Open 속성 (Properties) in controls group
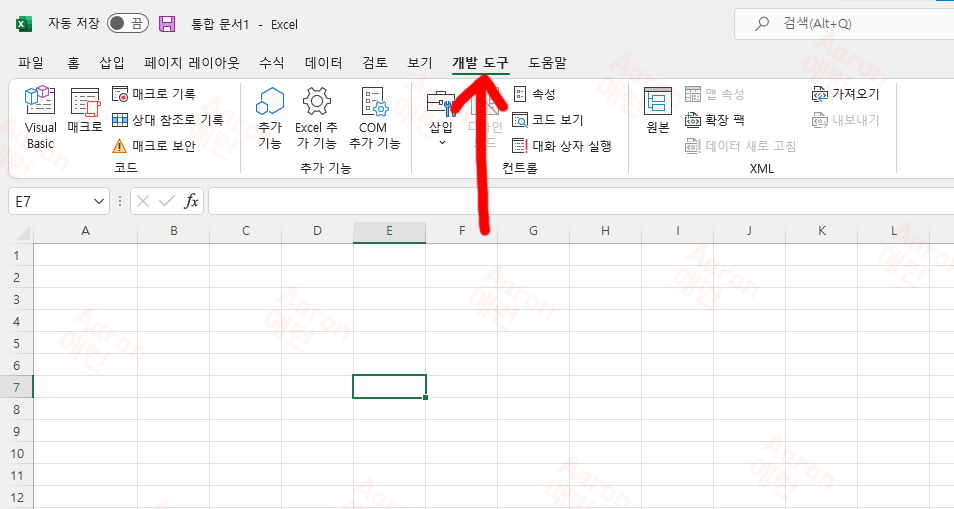 pyautogui.click(x=535, y=94)
